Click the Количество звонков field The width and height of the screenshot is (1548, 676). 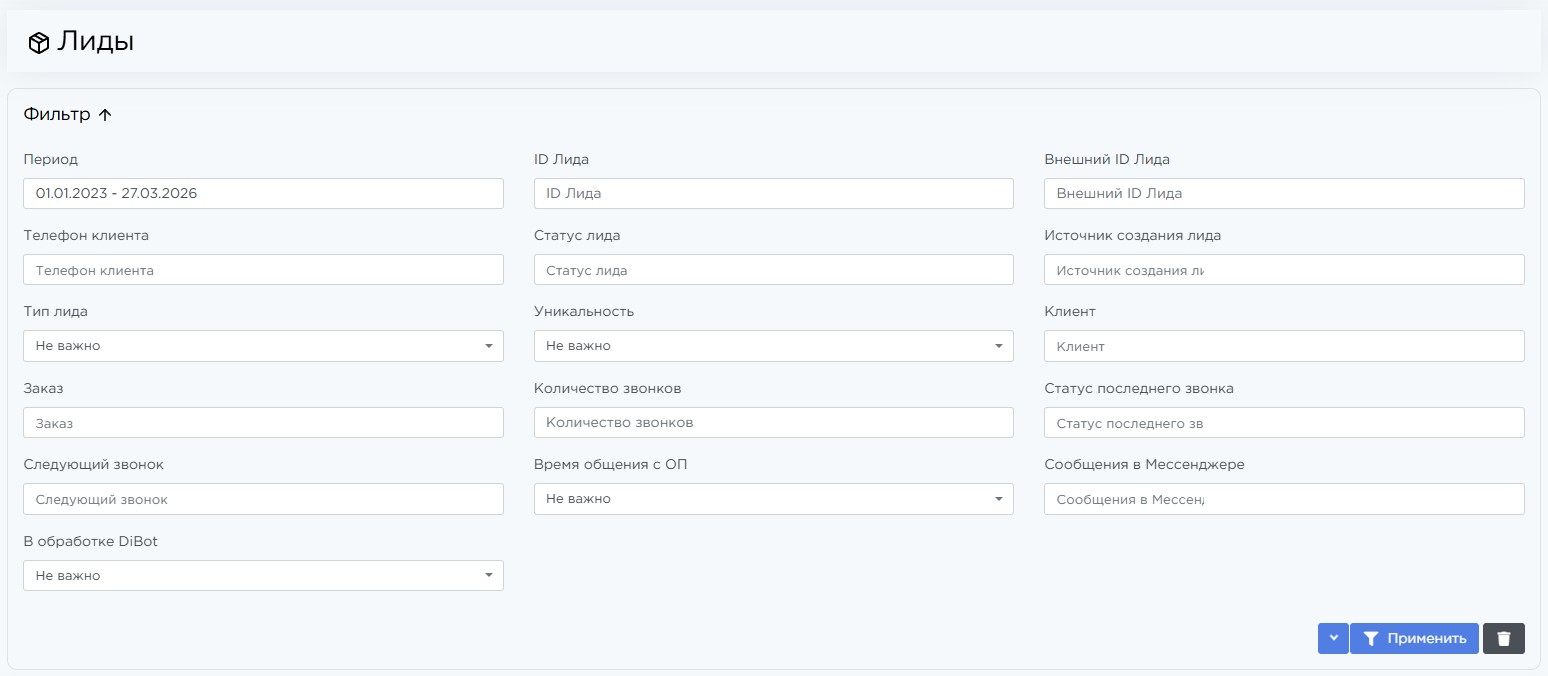[773, 423]
